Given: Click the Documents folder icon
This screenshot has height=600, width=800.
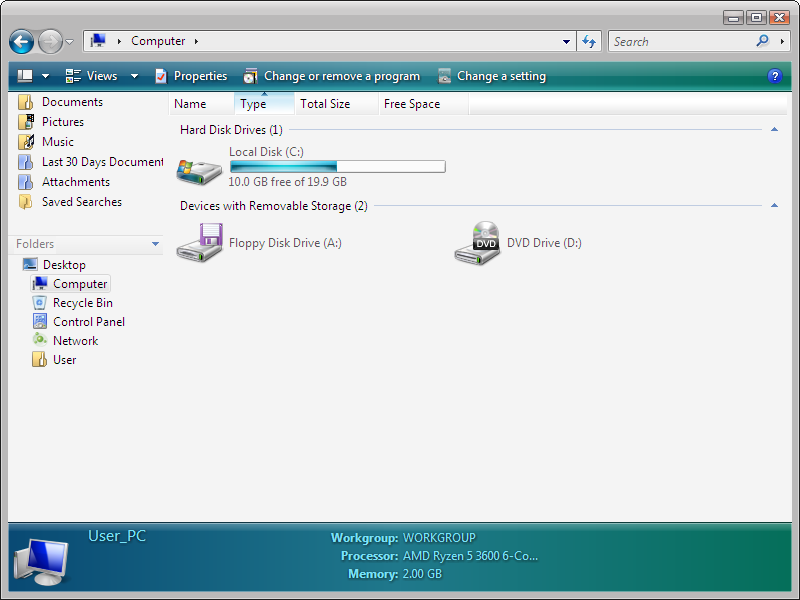Looking at the screenshot, I should (26, 102).
